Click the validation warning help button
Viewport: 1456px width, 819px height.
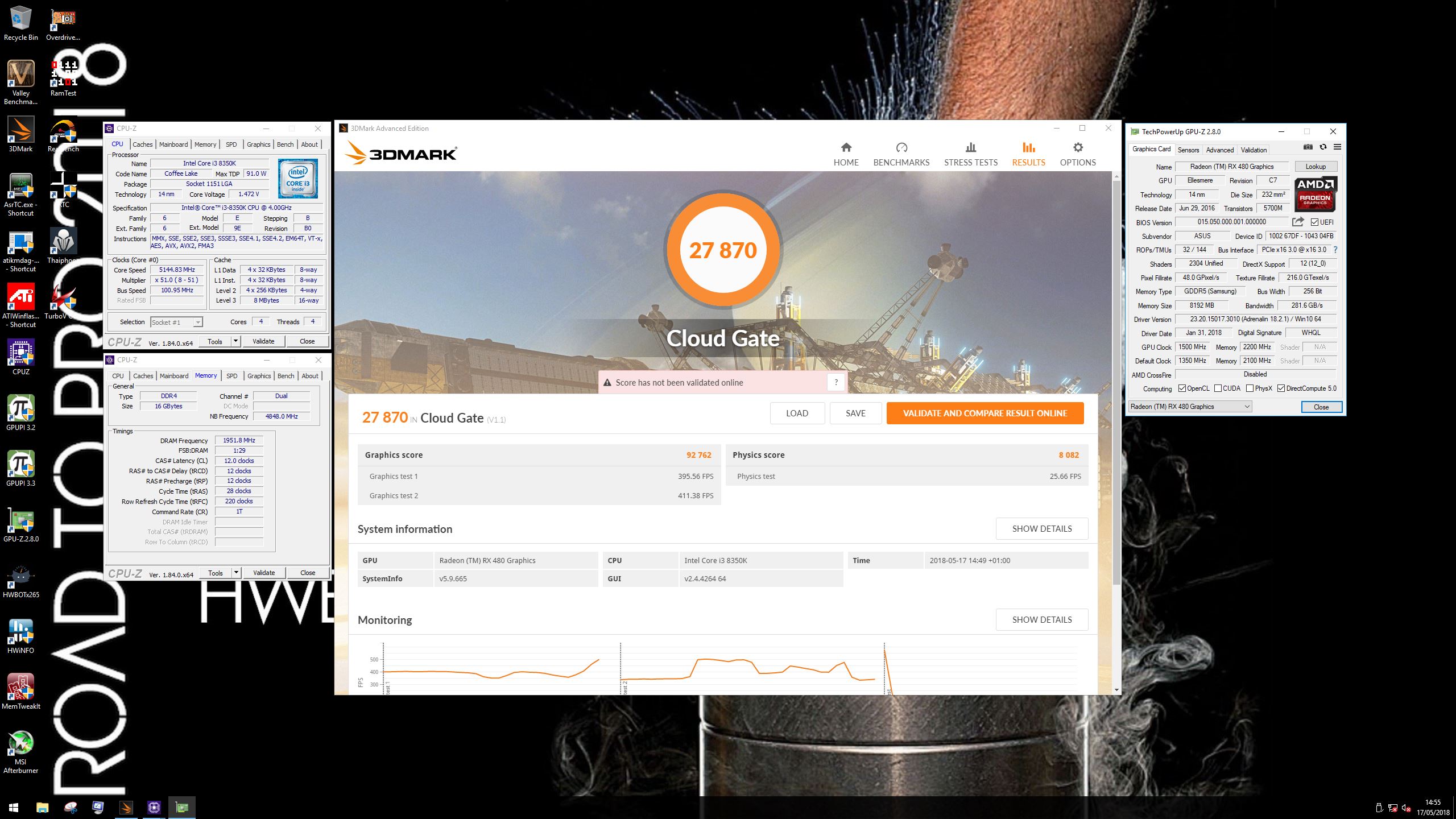836,382
